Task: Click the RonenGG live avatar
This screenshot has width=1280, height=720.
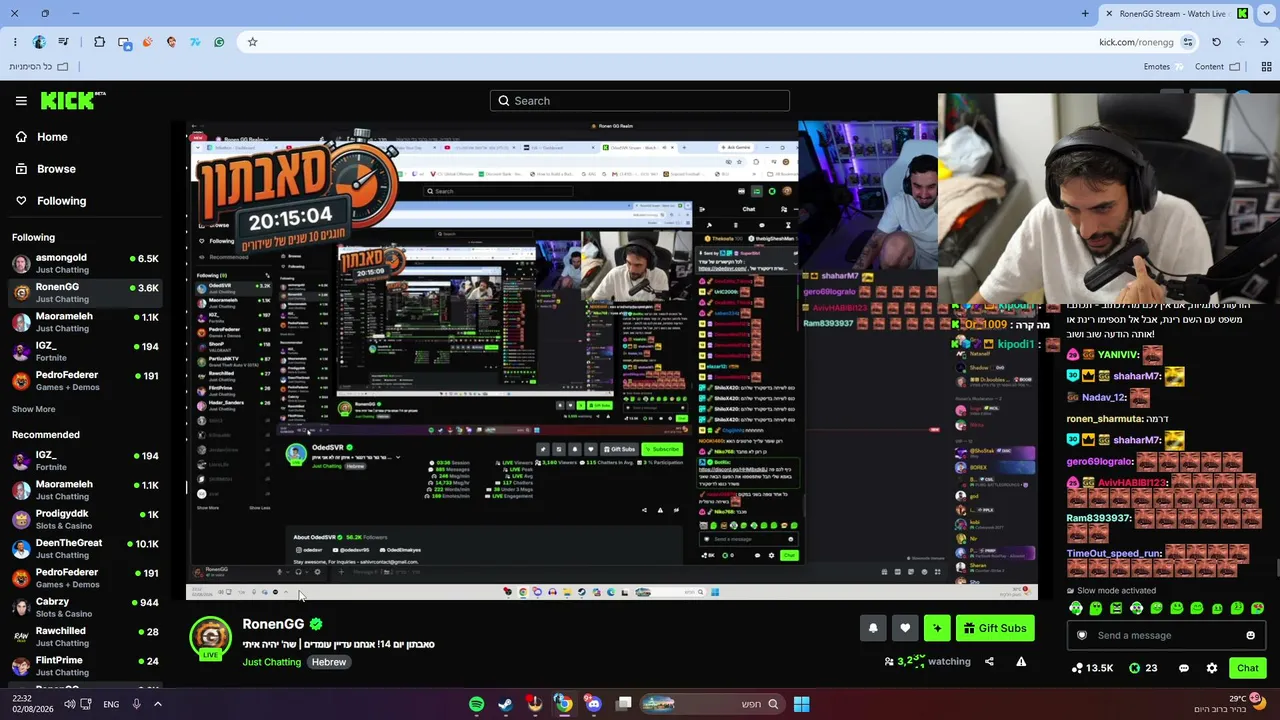Action: coord(211,638)
